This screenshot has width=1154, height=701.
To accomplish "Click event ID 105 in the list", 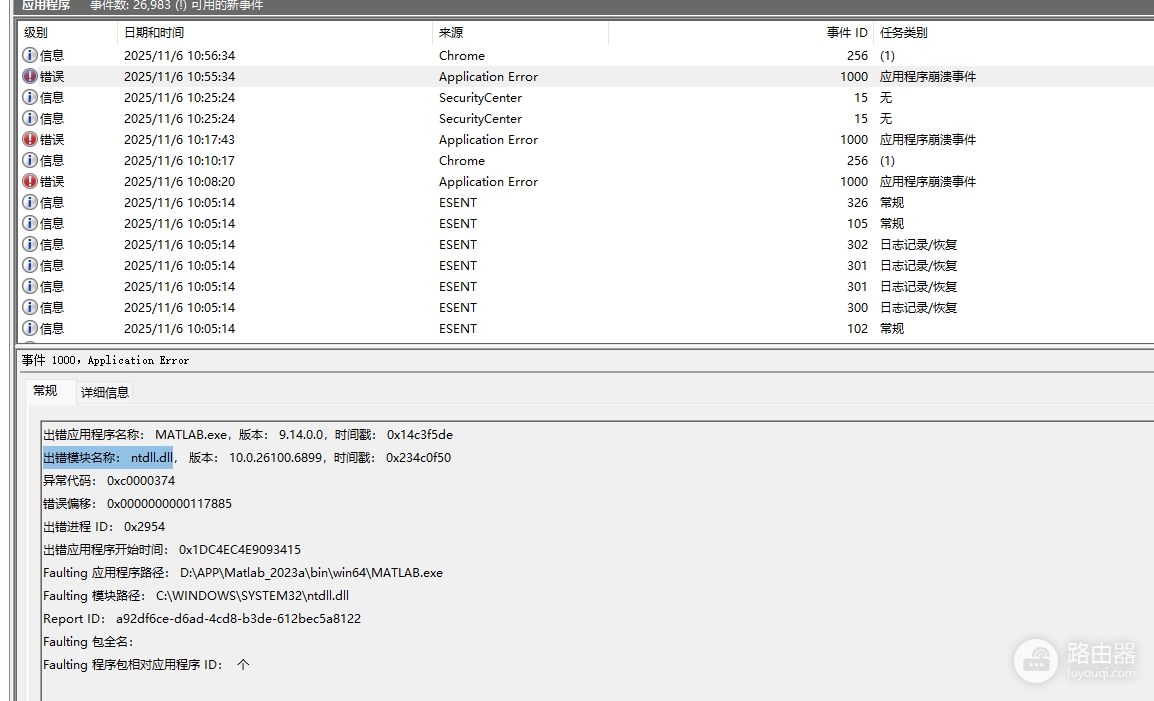I will coord(857,223).
